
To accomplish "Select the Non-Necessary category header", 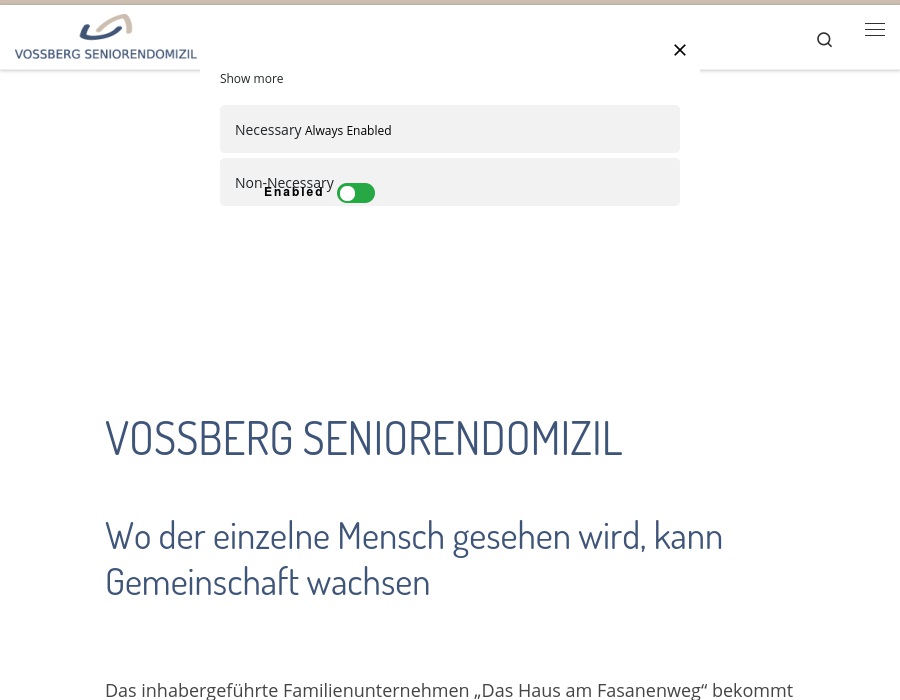I will pyautogui.click(x=284, y=182).
